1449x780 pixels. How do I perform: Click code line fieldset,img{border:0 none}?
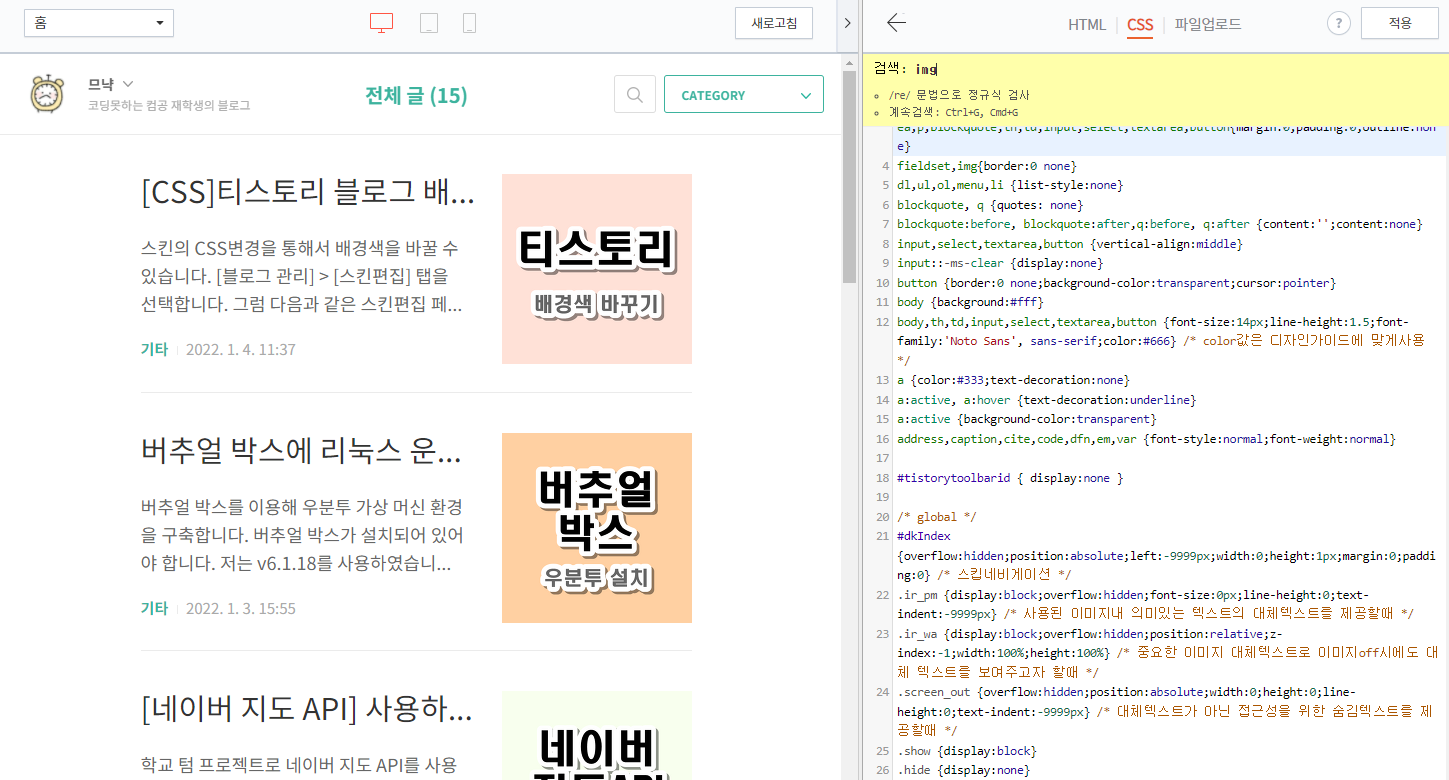pyautogui.click(x=987, y=166)
